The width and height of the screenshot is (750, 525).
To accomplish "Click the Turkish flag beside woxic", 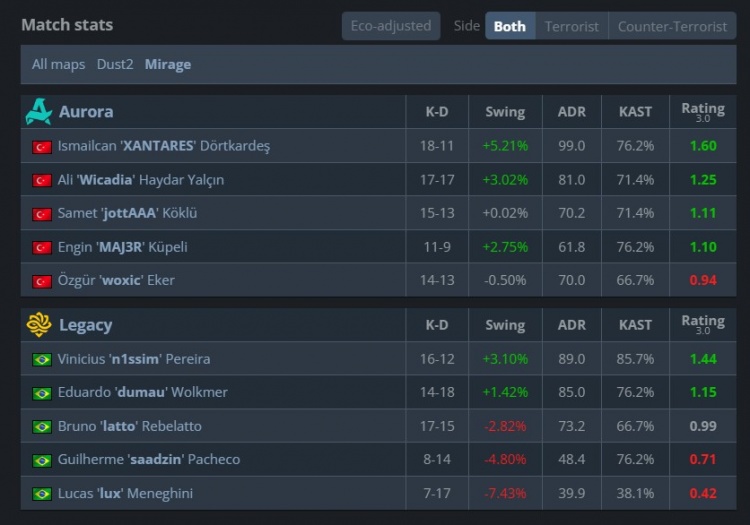I will [42, 281].
